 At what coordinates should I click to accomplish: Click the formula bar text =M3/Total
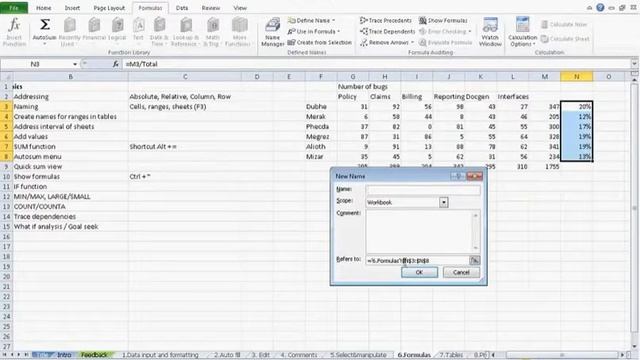click(142, 64)
